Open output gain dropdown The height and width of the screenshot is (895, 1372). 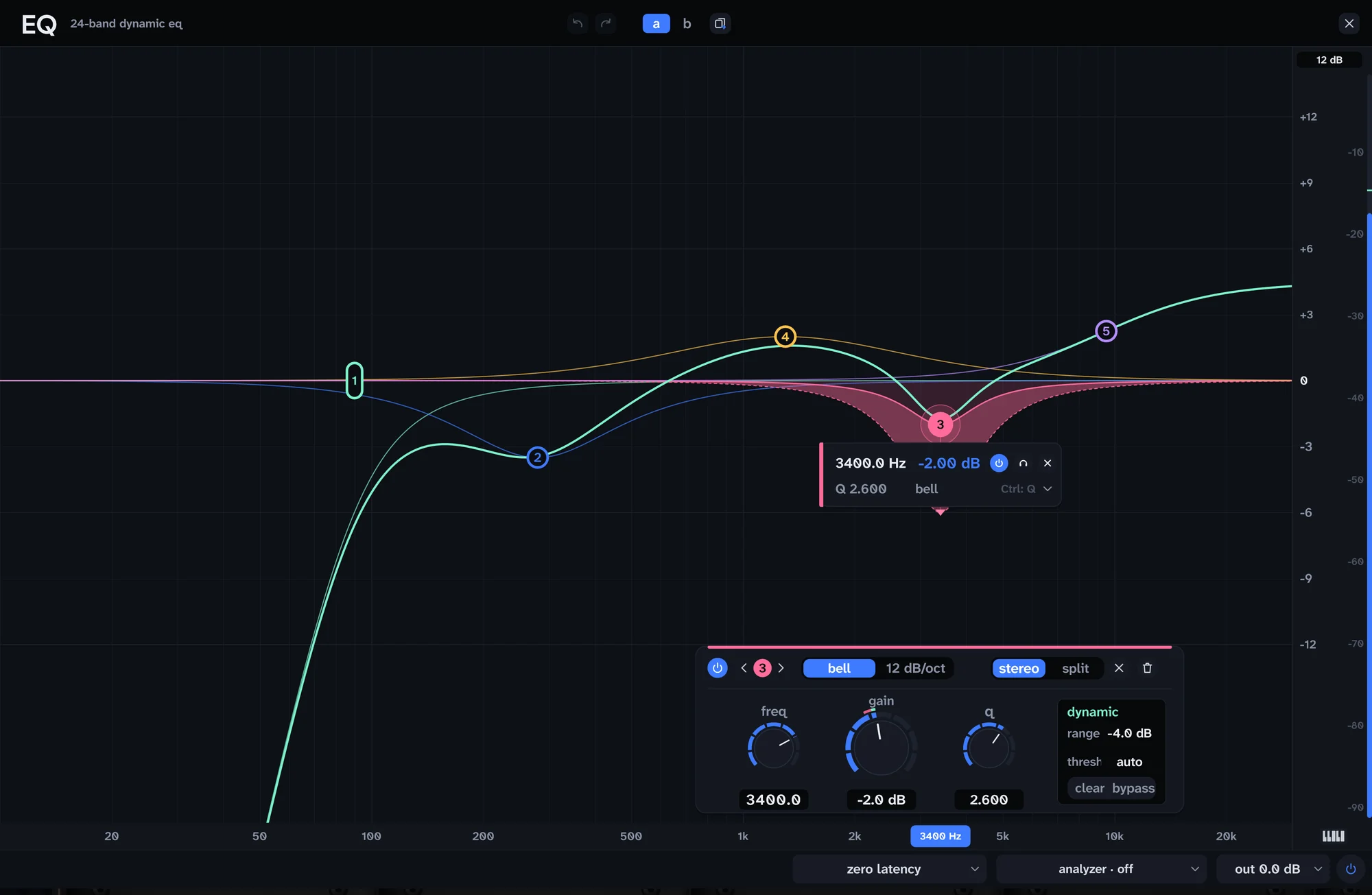coord(1273,869)
